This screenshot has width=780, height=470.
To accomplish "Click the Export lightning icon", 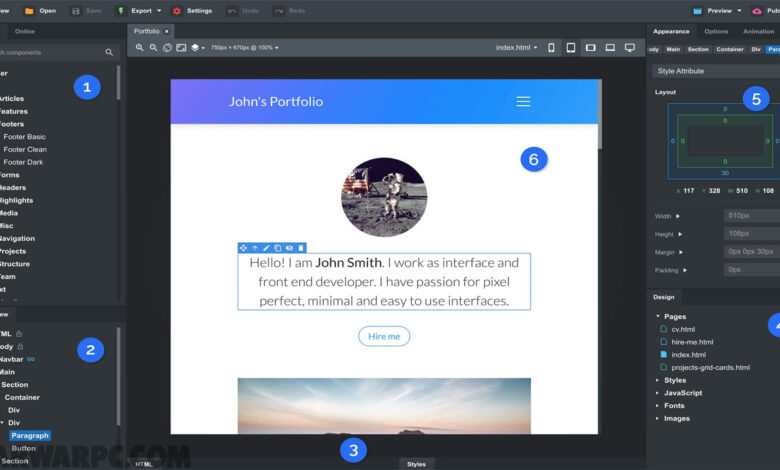I will (121, 11).
